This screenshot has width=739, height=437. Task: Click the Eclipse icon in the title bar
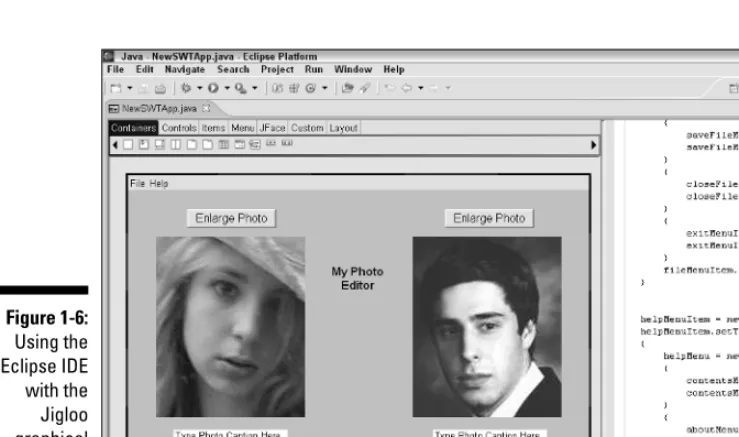click(x=108, y=57)
